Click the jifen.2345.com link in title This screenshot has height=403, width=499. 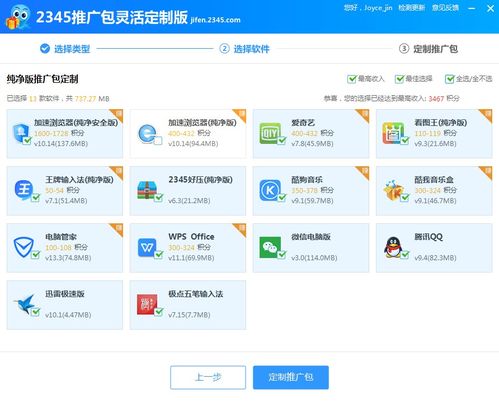215,20
